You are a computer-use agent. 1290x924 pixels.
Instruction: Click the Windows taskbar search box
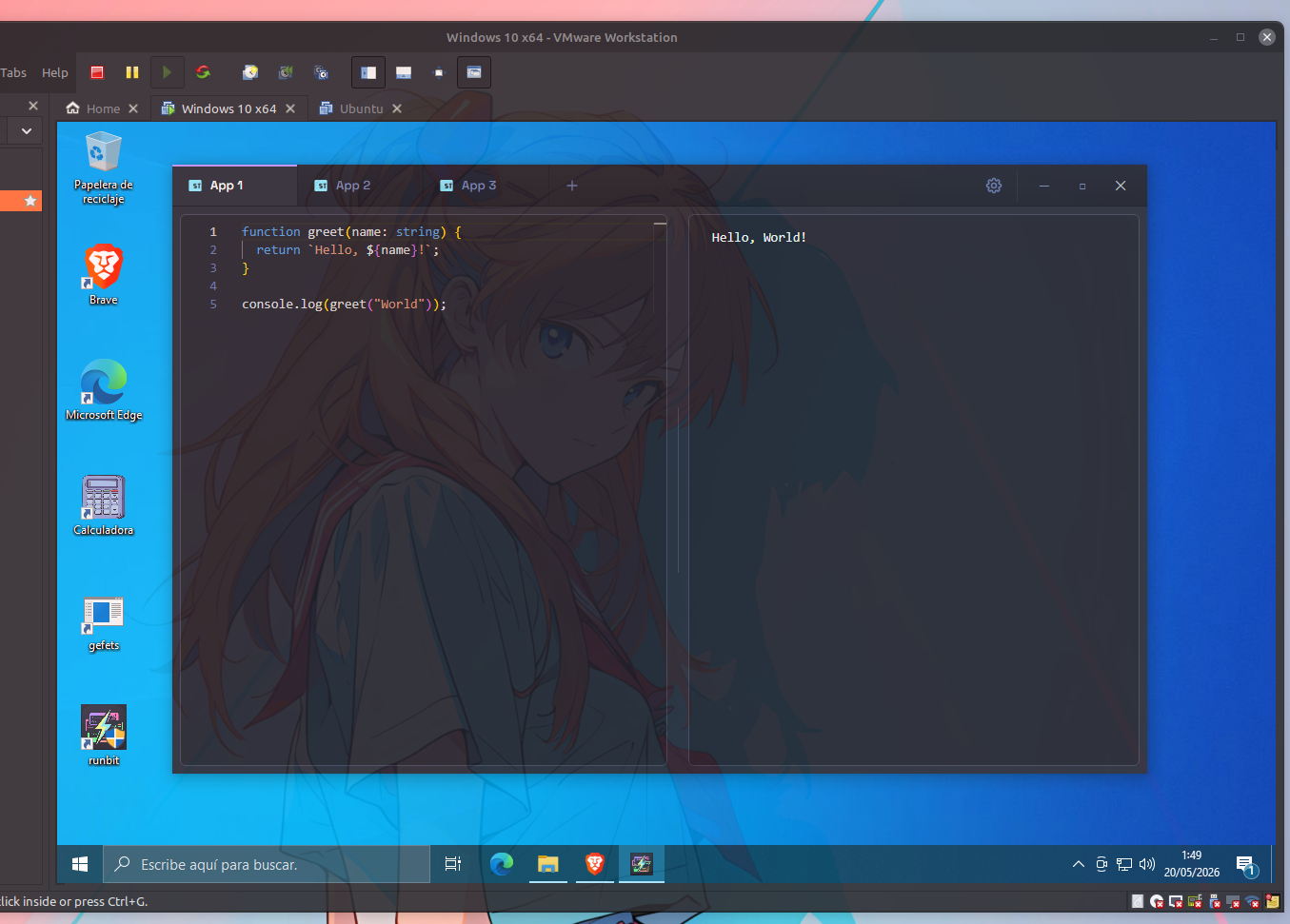pyautogui.click(x=267, y=864)
